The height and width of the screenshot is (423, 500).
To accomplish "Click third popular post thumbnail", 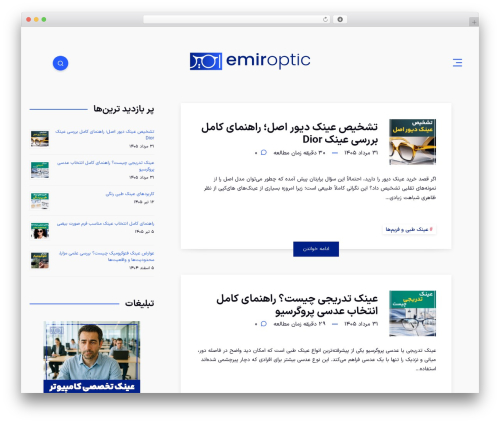I will click(40, 200).
